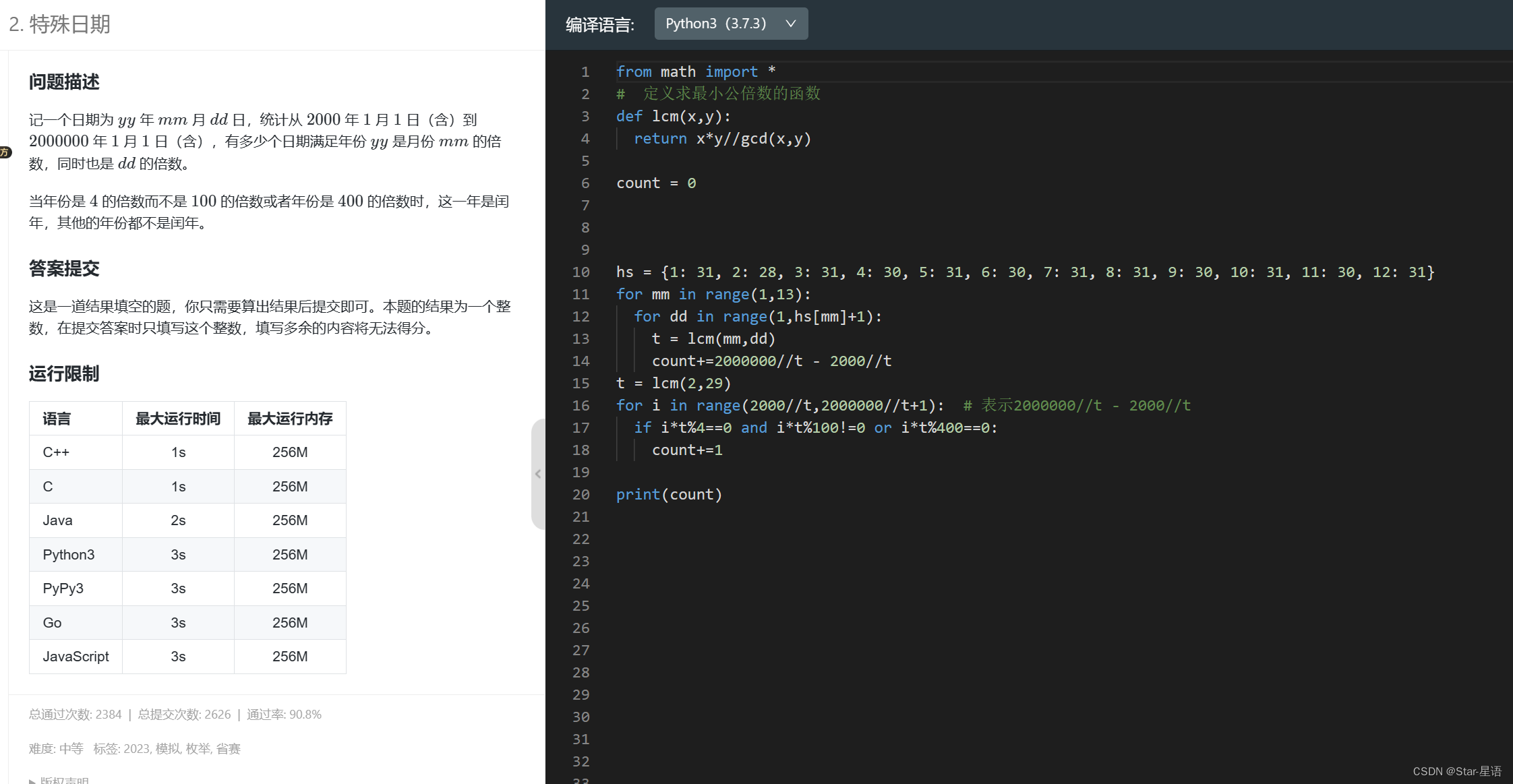Click the 1s time limit in the C++ row
1513x784 pixels.
(x=178, y=452)
